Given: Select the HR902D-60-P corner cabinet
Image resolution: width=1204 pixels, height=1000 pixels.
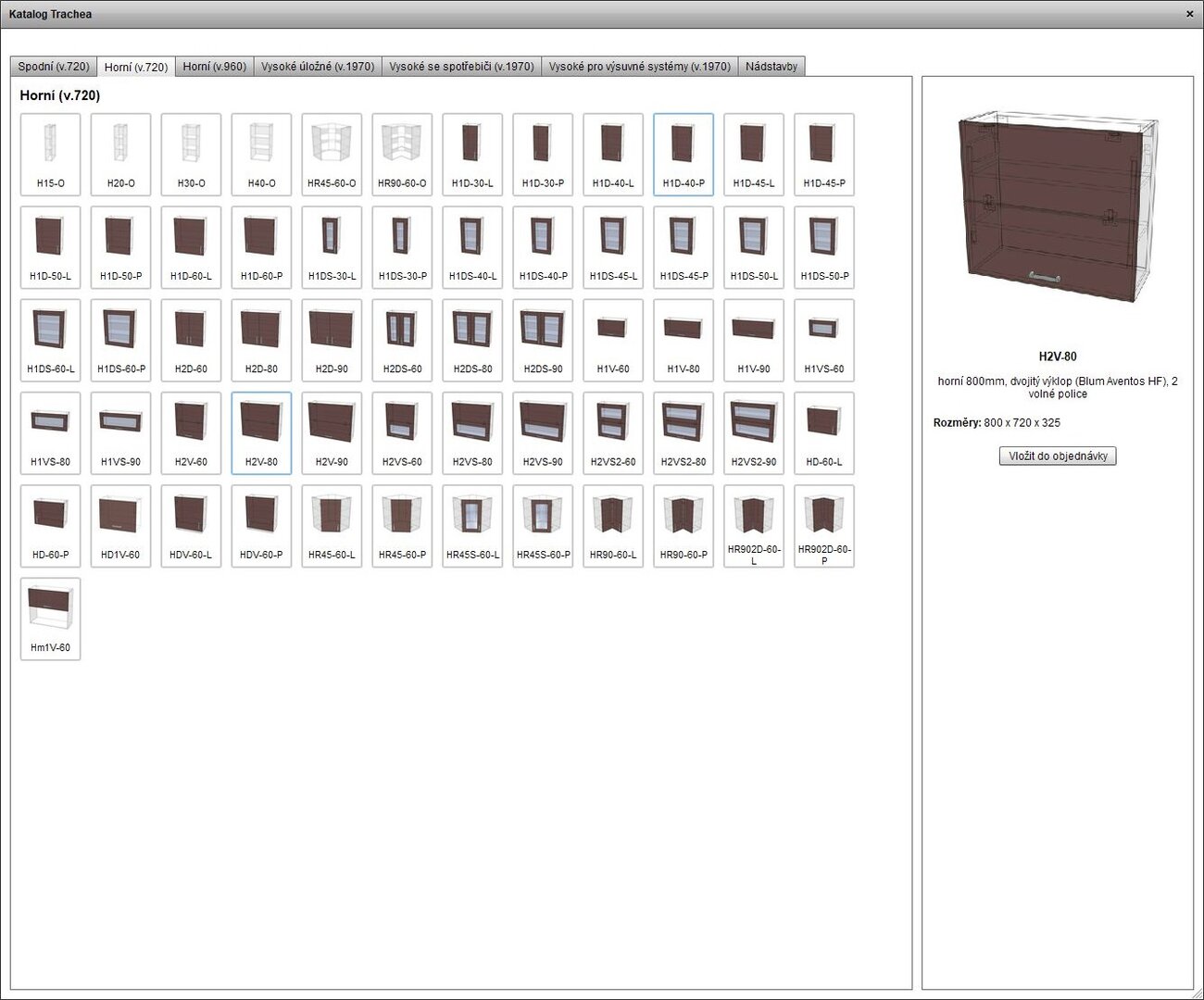Looking at the screenshot, I should tap(824, 525).
